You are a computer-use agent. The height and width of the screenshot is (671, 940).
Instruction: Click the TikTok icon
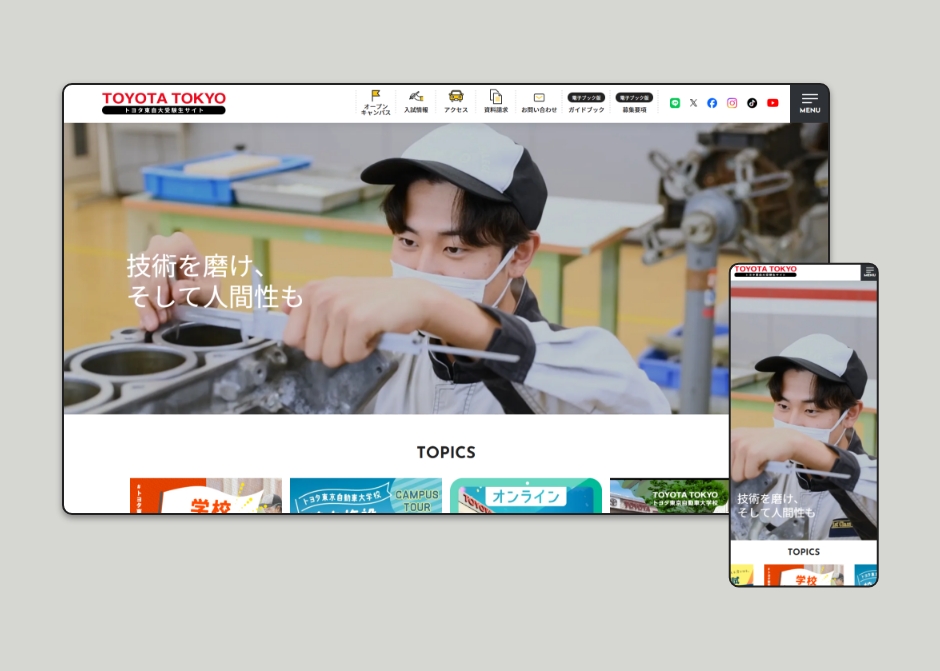pos(752,102)
